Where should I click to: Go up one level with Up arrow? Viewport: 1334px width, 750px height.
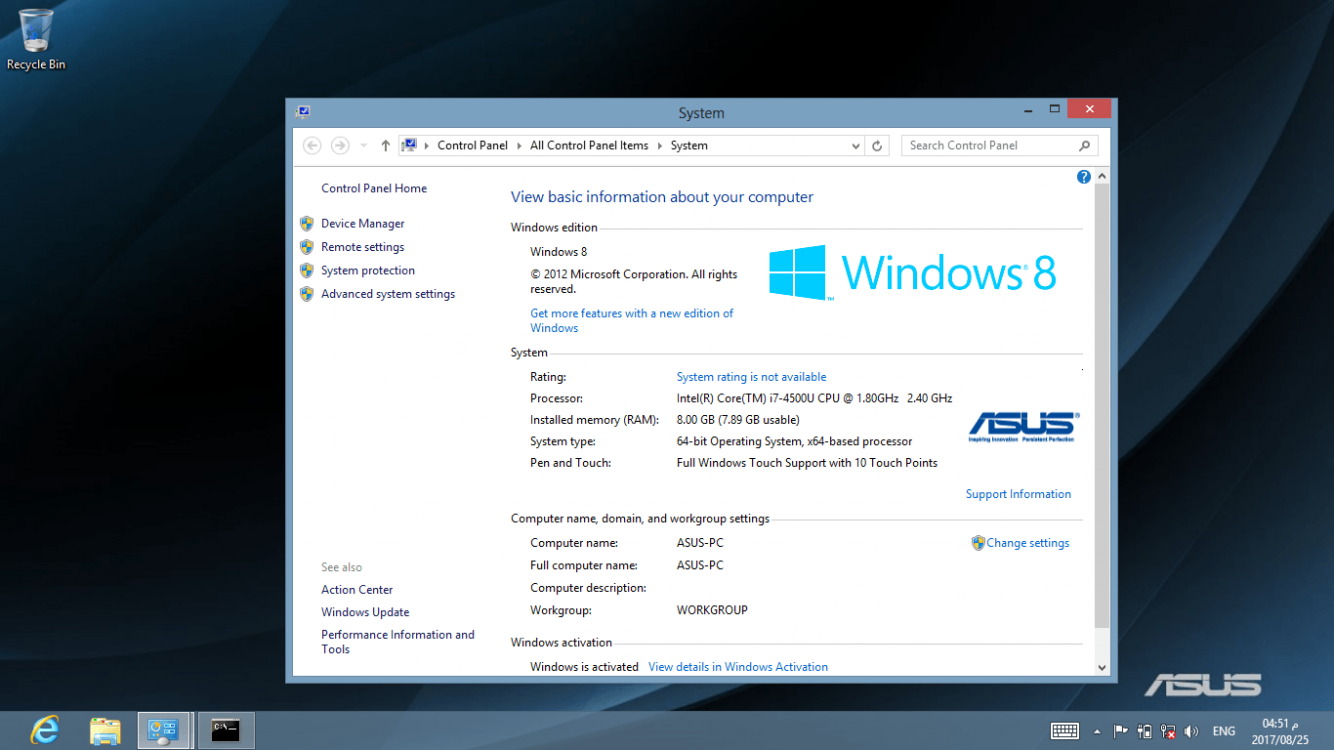(x=385, y=146)
